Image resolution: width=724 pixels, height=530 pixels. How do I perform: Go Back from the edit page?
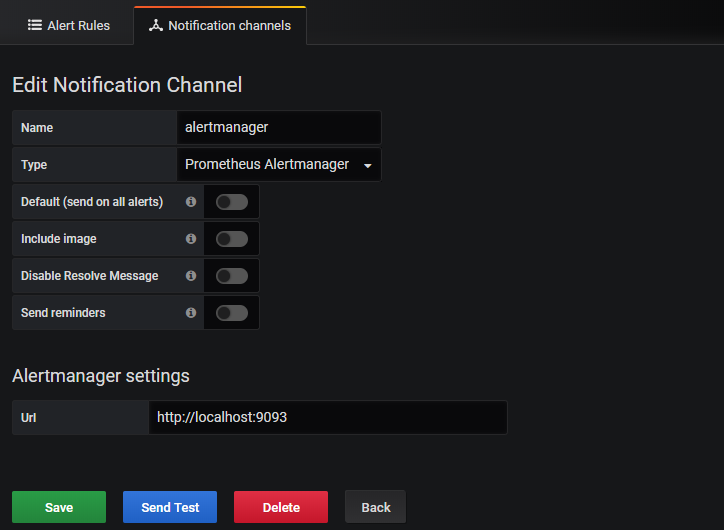pyautogui.click(x=375, y=507)
